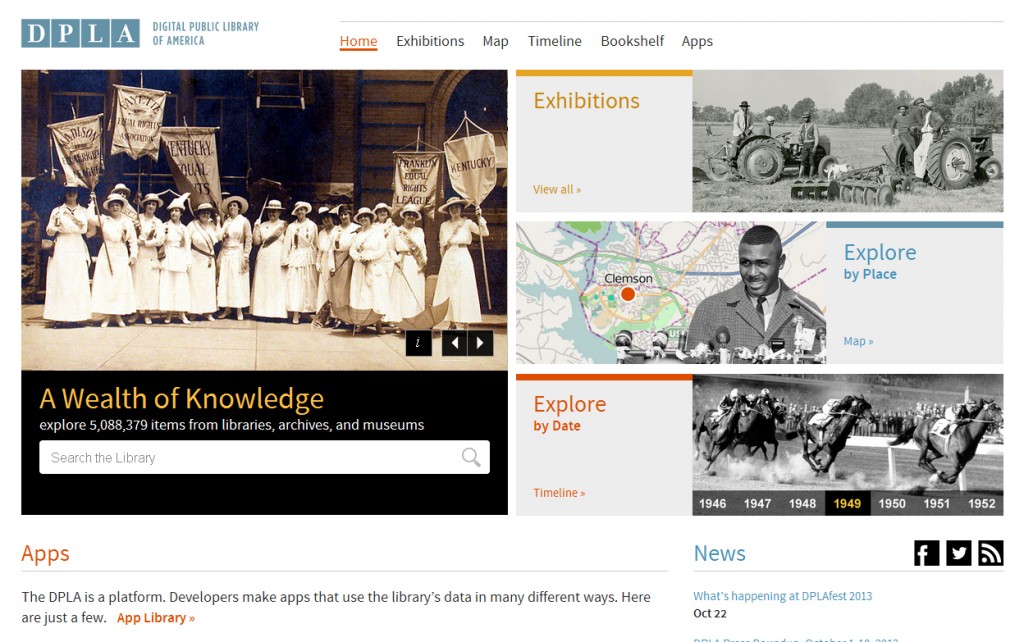Follow the Timeline » link
This screenshot has height=642, width=1024.
559,493
